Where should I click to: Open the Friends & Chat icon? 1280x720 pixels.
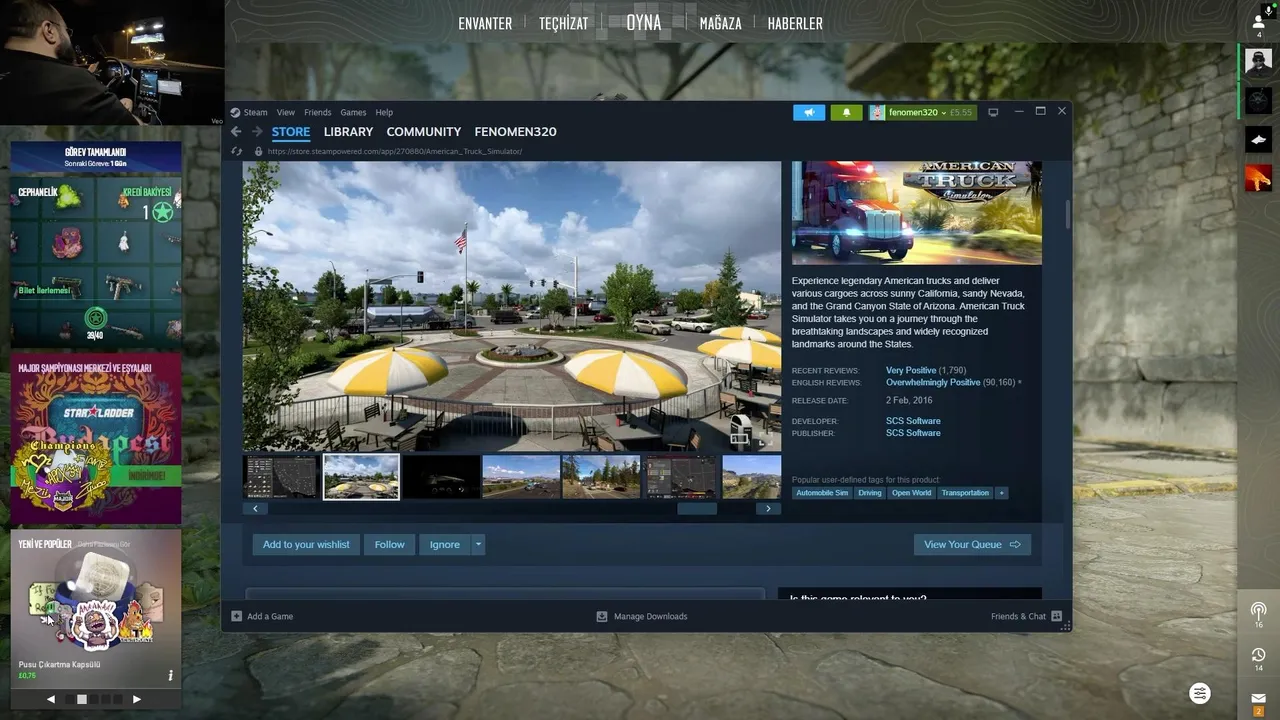(1056, 616)
